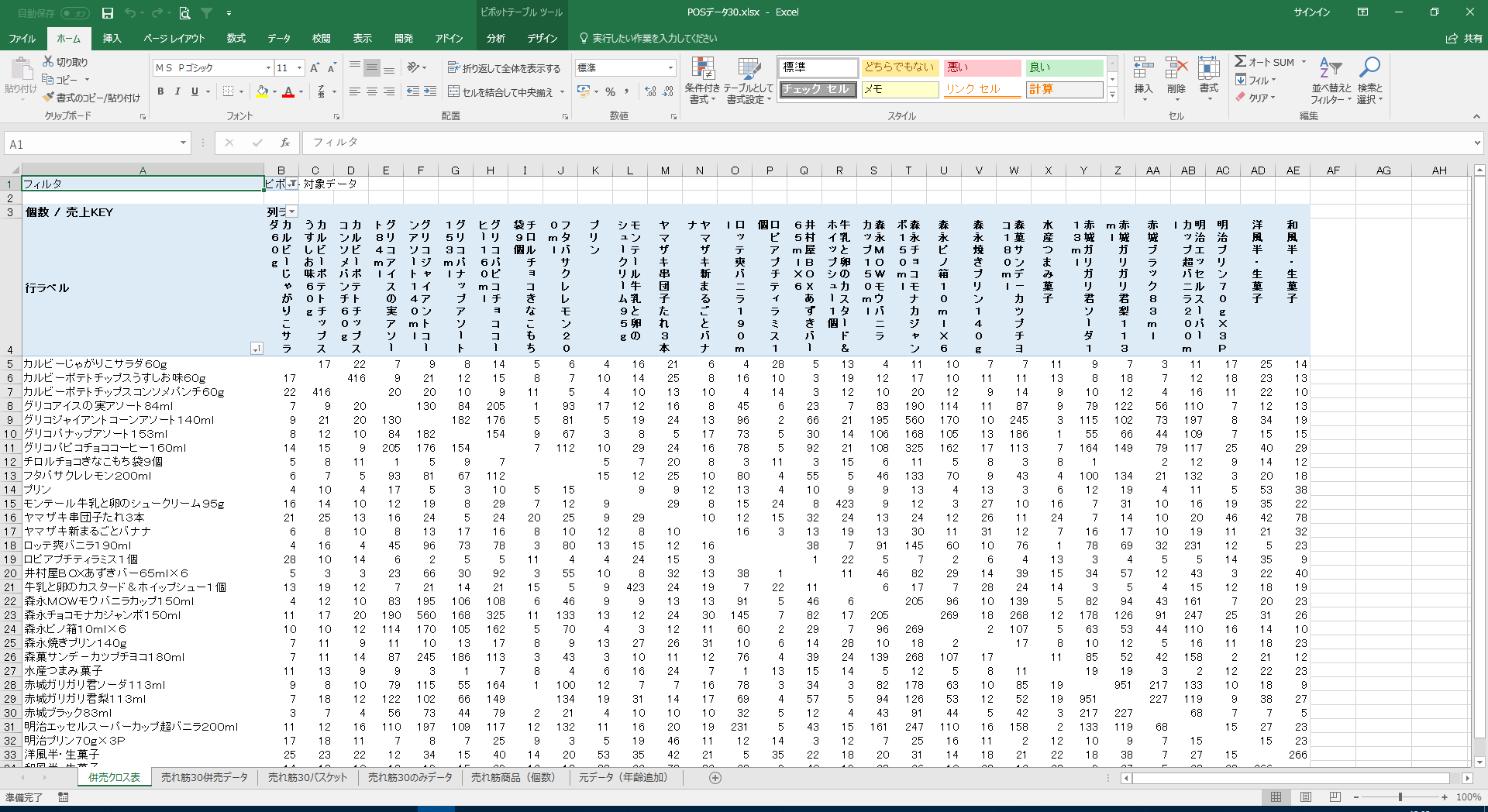
Task: Open Sort and Filter (並べ替えとフィルター)
Action: (x=1331, y=80)
